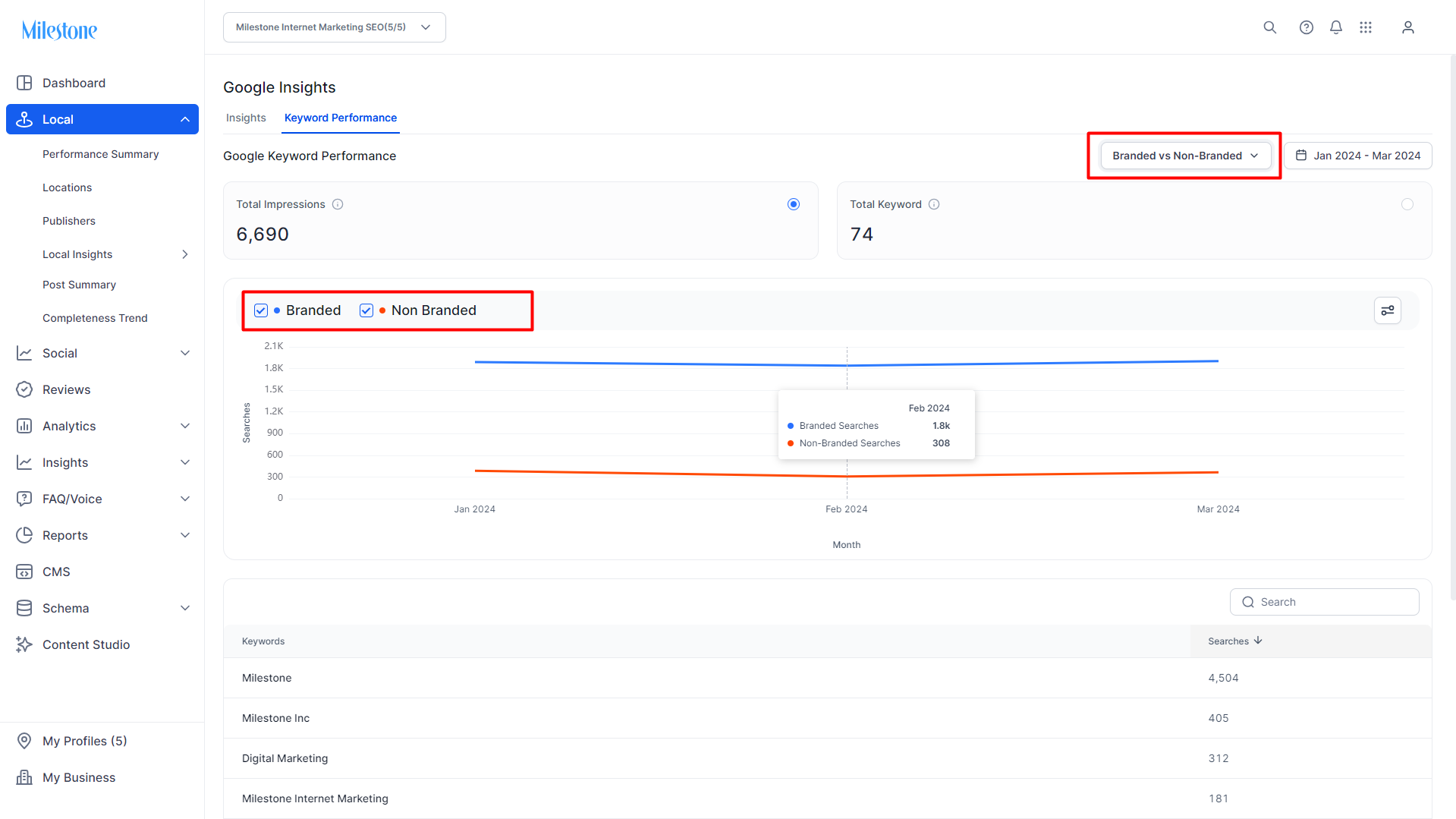Expand the Reports menu chevron
This screenshot has height=819, width=1456.
(184, 535)
